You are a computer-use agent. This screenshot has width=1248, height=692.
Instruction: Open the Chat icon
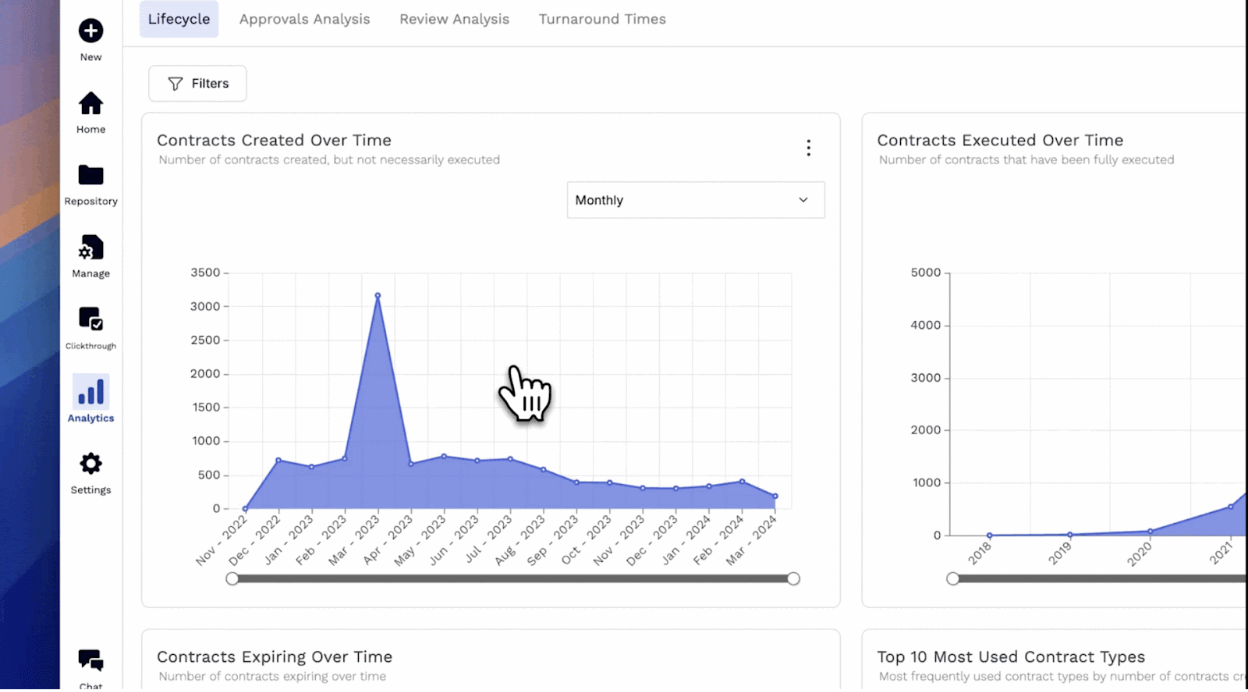pos(91,661)
